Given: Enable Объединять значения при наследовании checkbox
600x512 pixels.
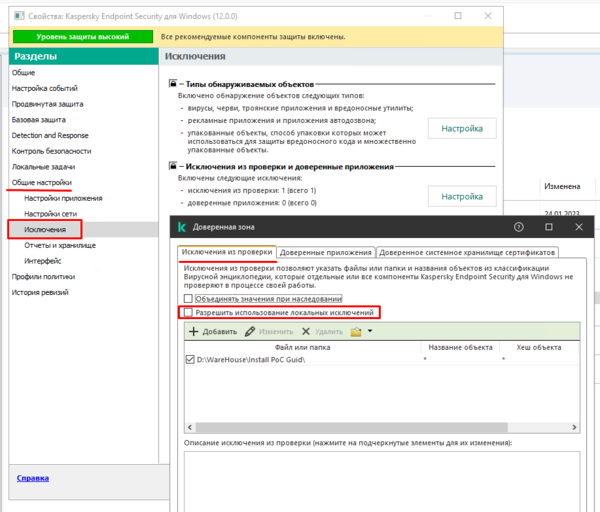Looking at the screenshot, I should [188, 299].
